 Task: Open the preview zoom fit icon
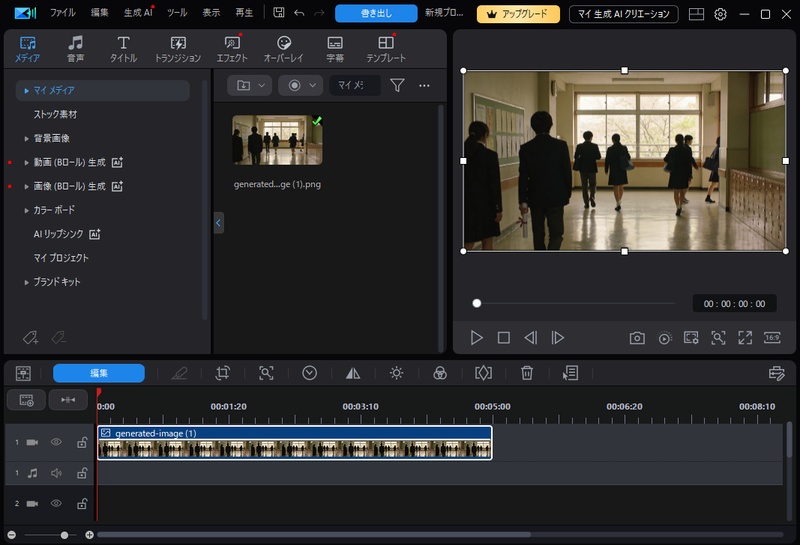tap(718, 338)
